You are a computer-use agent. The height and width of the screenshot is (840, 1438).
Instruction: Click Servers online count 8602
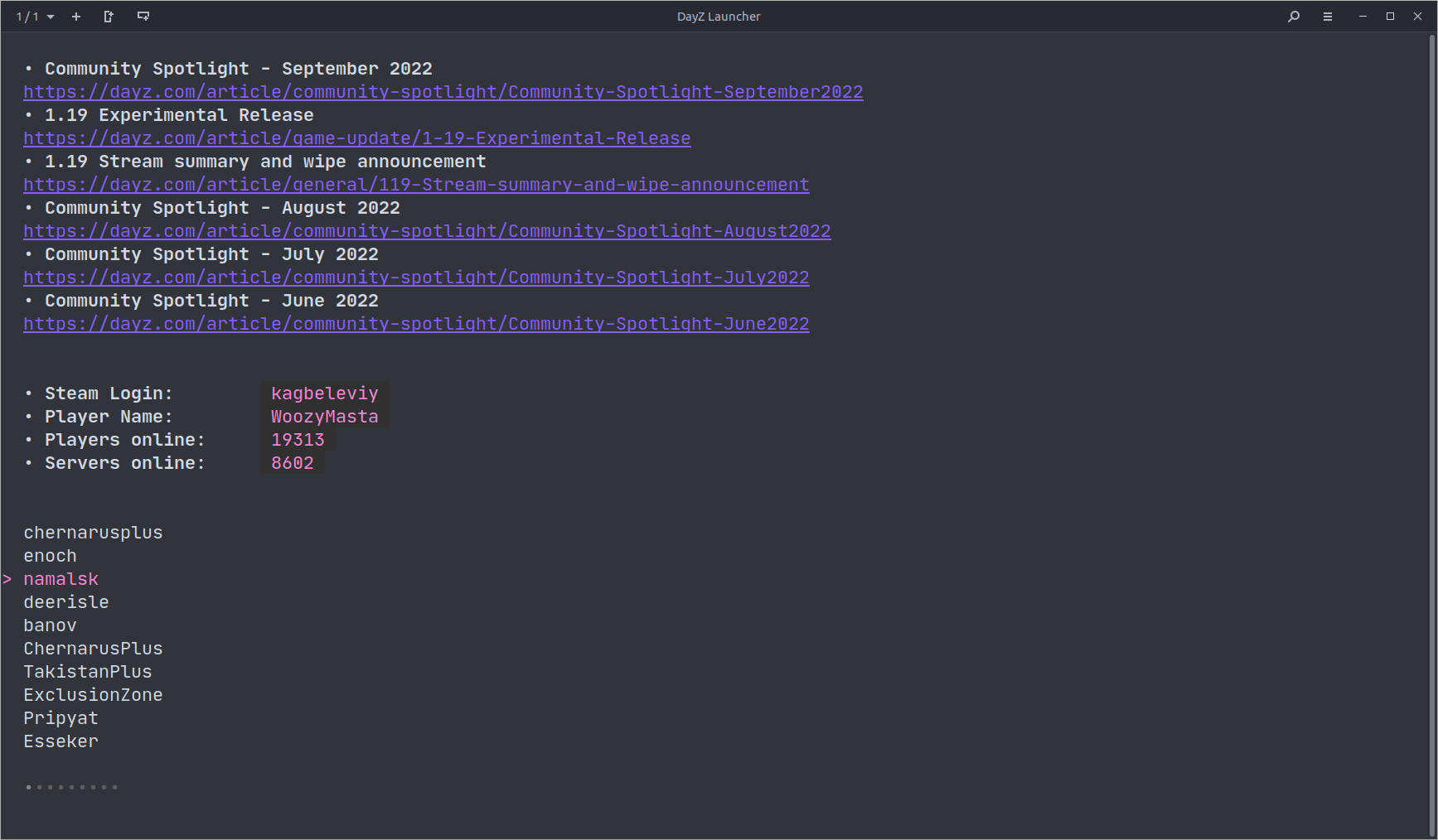[x=293, y=463]
